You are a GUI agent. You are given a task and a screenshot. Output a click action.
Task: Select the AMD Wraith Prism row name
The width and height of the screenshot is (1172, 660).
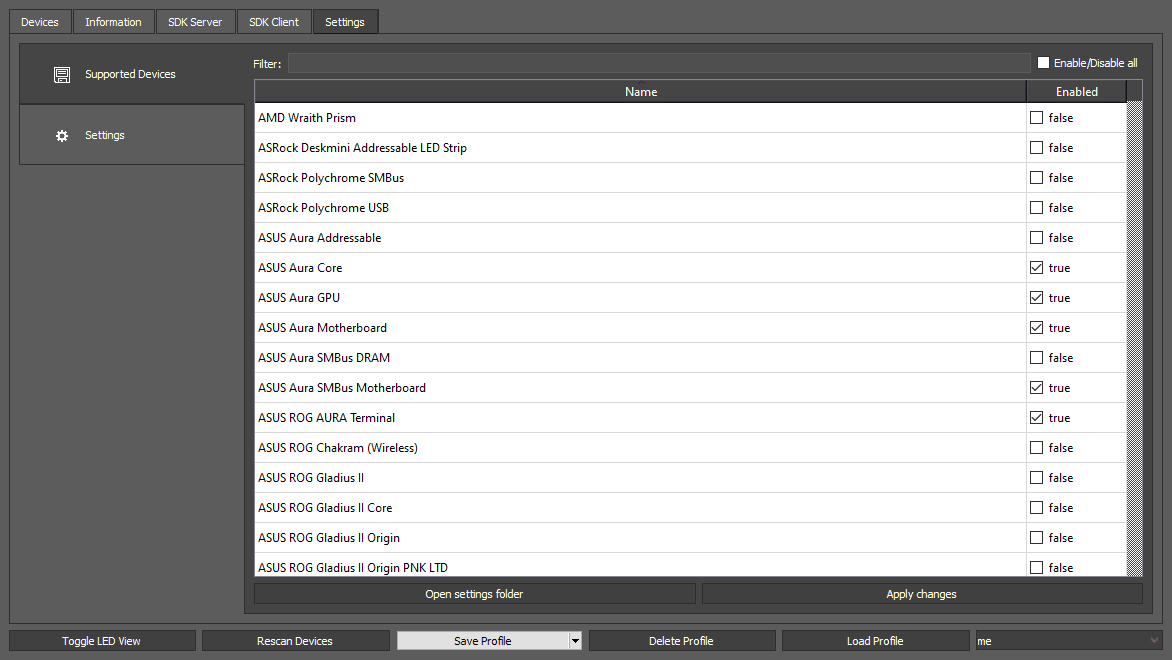point(306,117)
